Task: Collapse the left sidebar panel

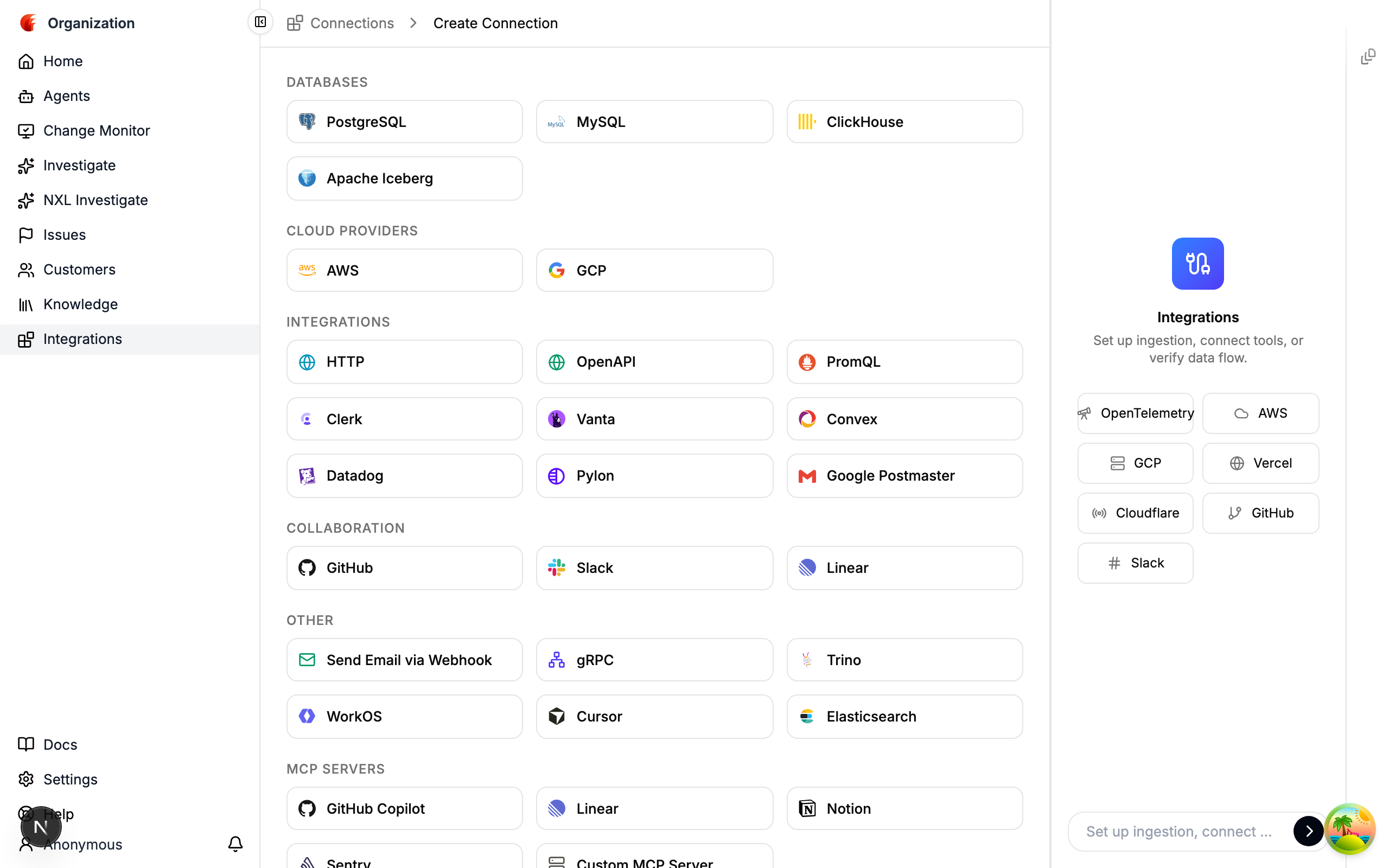Action: 260,22
